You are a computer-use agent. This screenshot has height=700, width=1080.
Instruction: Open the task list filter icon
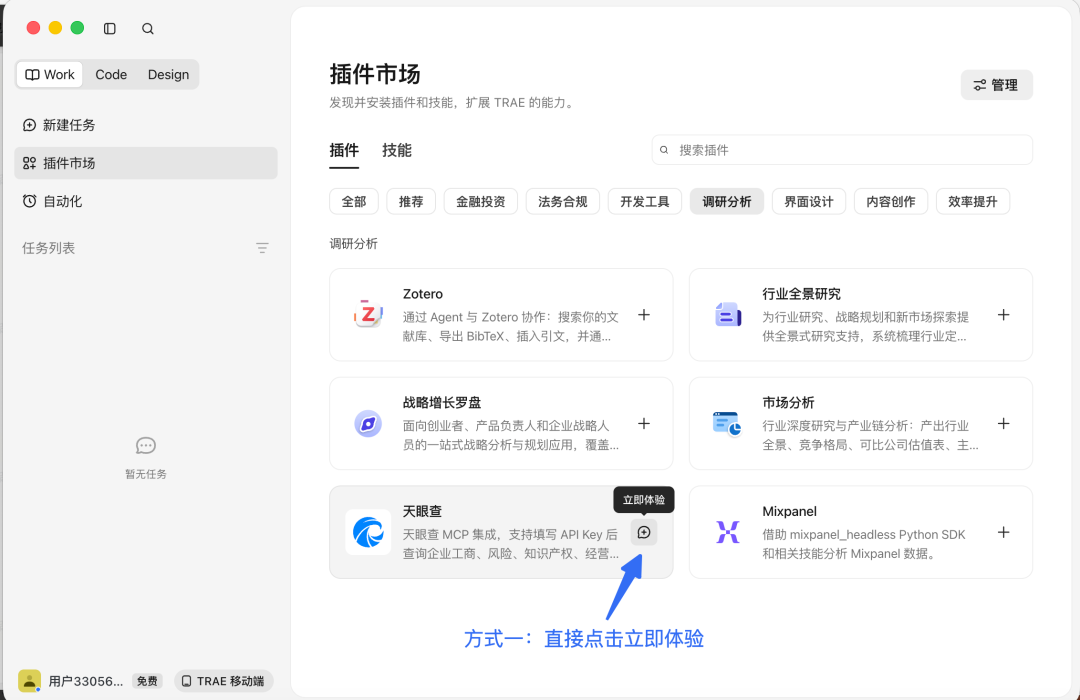point(262,248)
